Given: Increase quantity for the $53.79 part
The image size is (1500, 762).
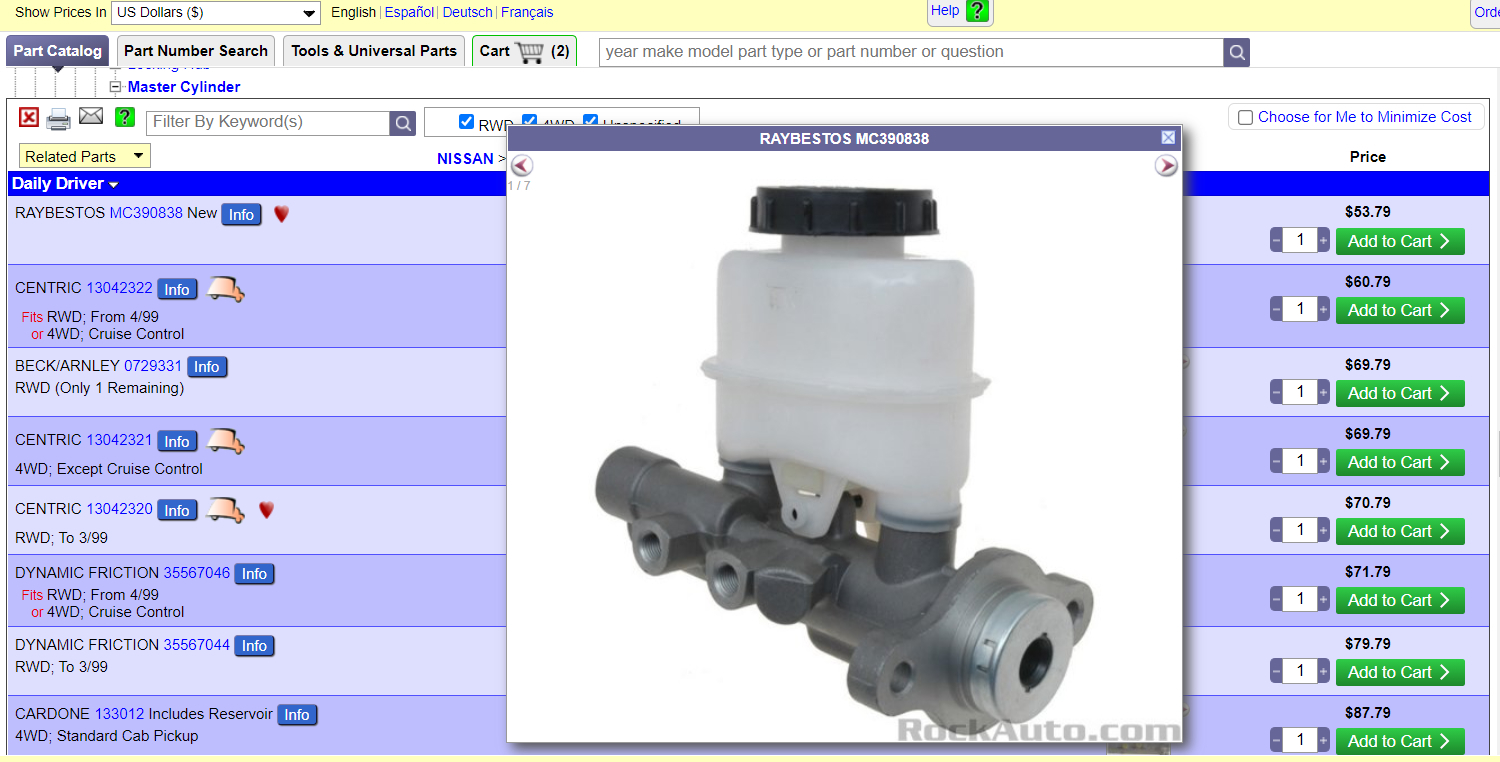Looking at the screenshot, I should point(1324,241).
